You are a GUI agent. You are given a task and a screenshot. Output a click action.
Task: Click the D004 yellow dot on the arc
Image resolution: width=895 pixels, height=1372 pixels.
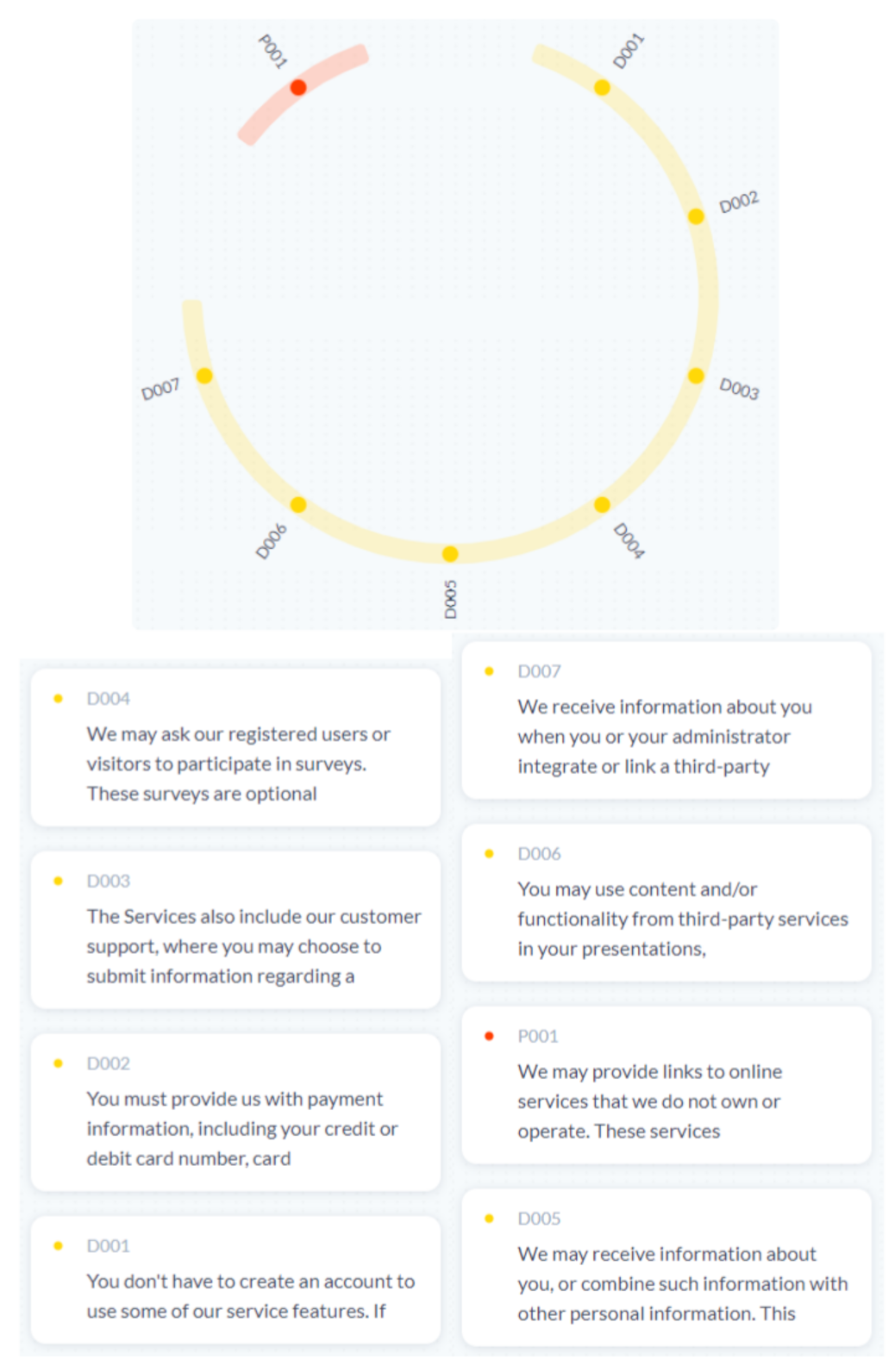point(602,504)
